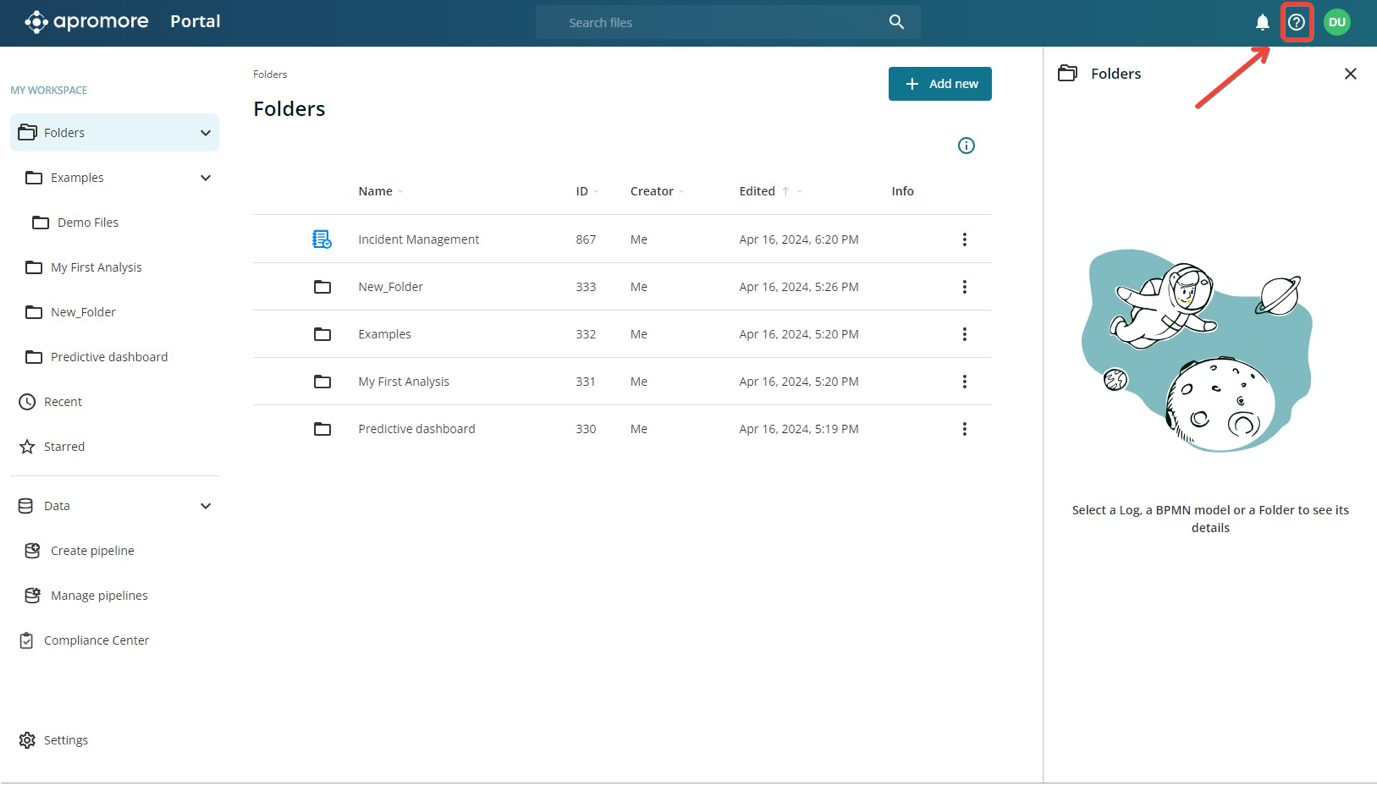Collapse the Folders section chevron
This screenshot has height=786, width=1377.
[205, 133]
